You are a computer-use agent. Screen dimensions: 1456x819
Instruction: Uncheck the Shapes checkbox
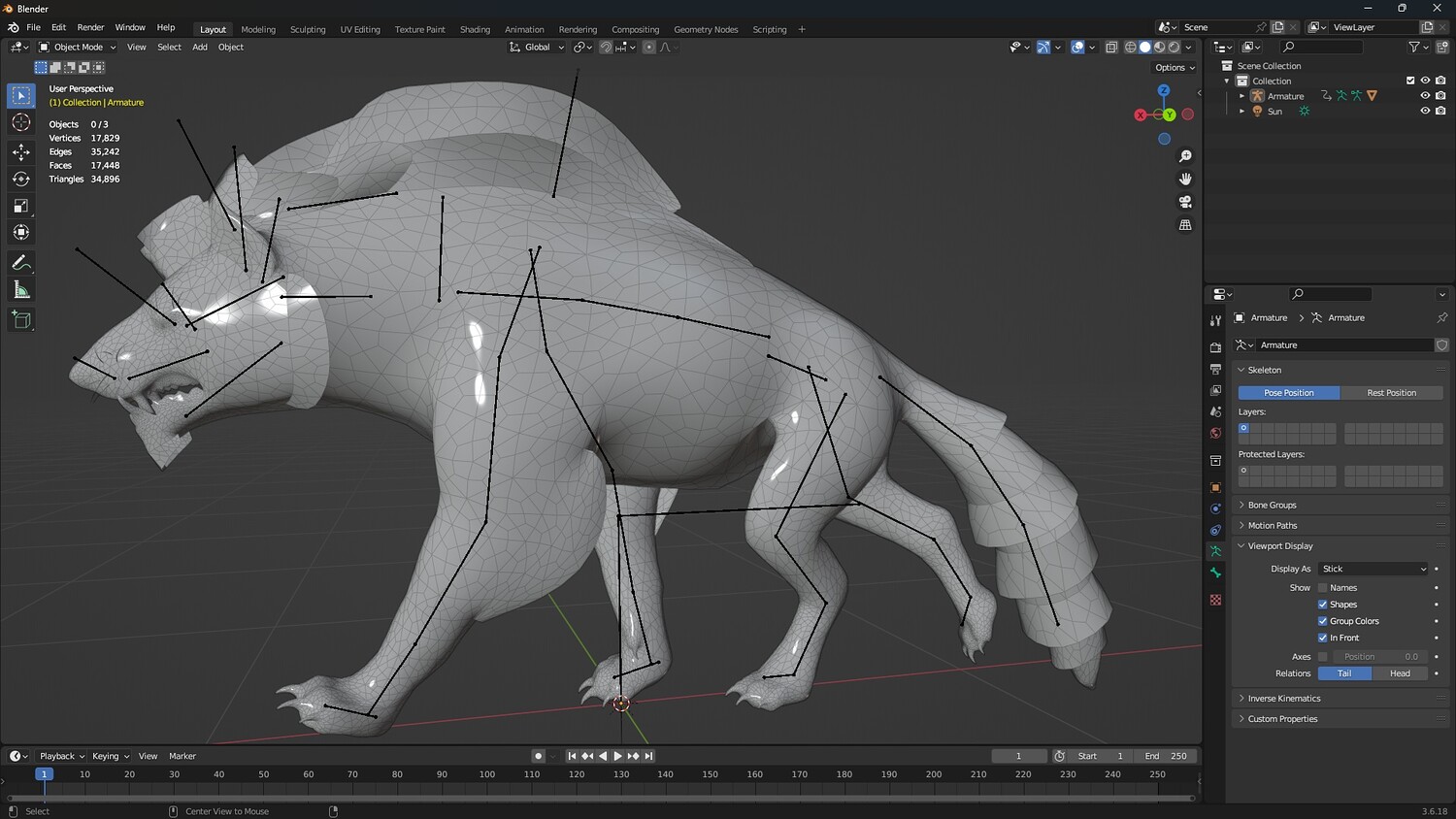pyautogui.click(x=1322, y=605)
